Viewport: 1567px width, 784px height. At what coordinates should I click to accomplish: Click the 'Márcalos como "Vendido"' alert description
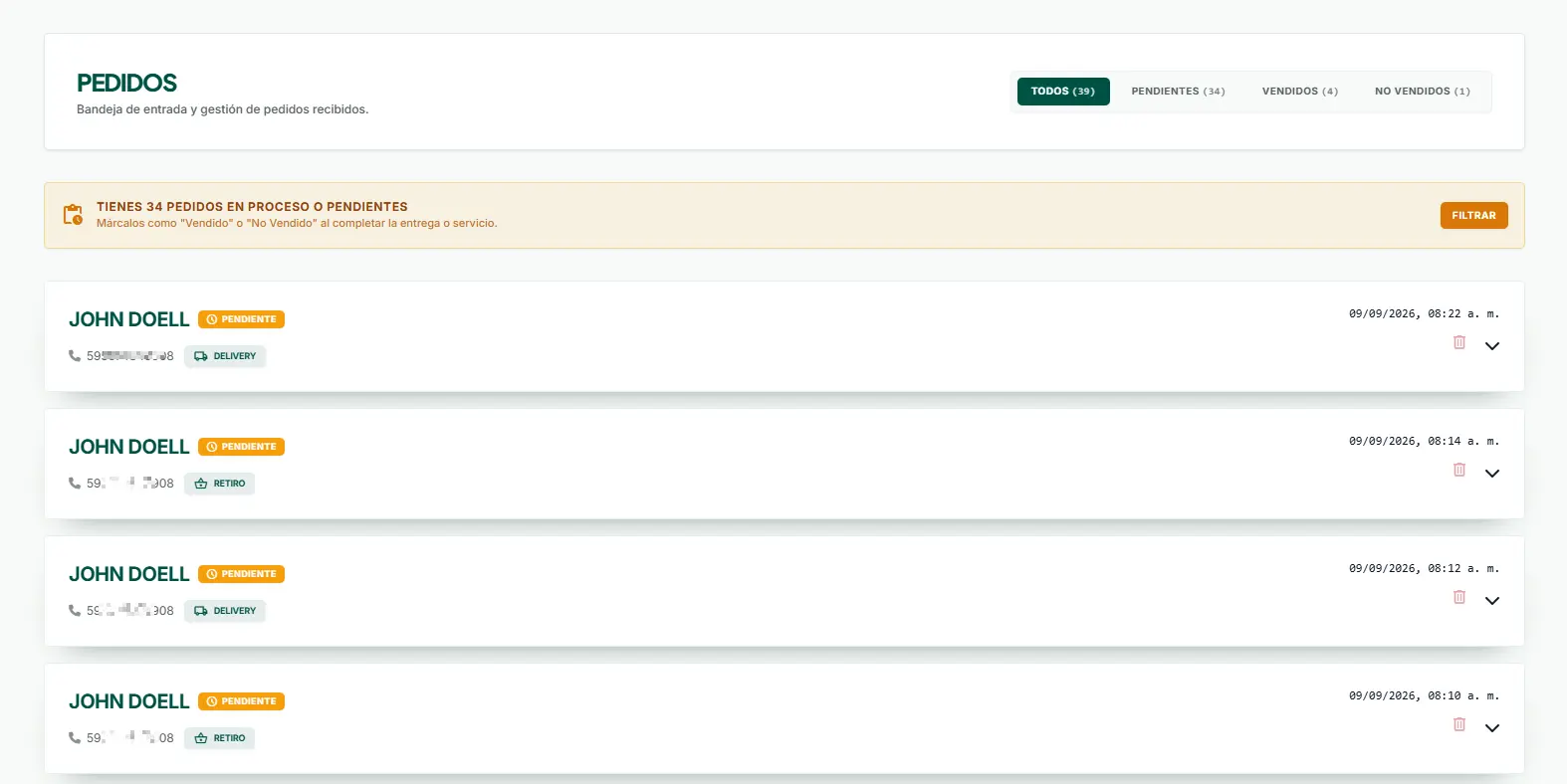(297, 224)
